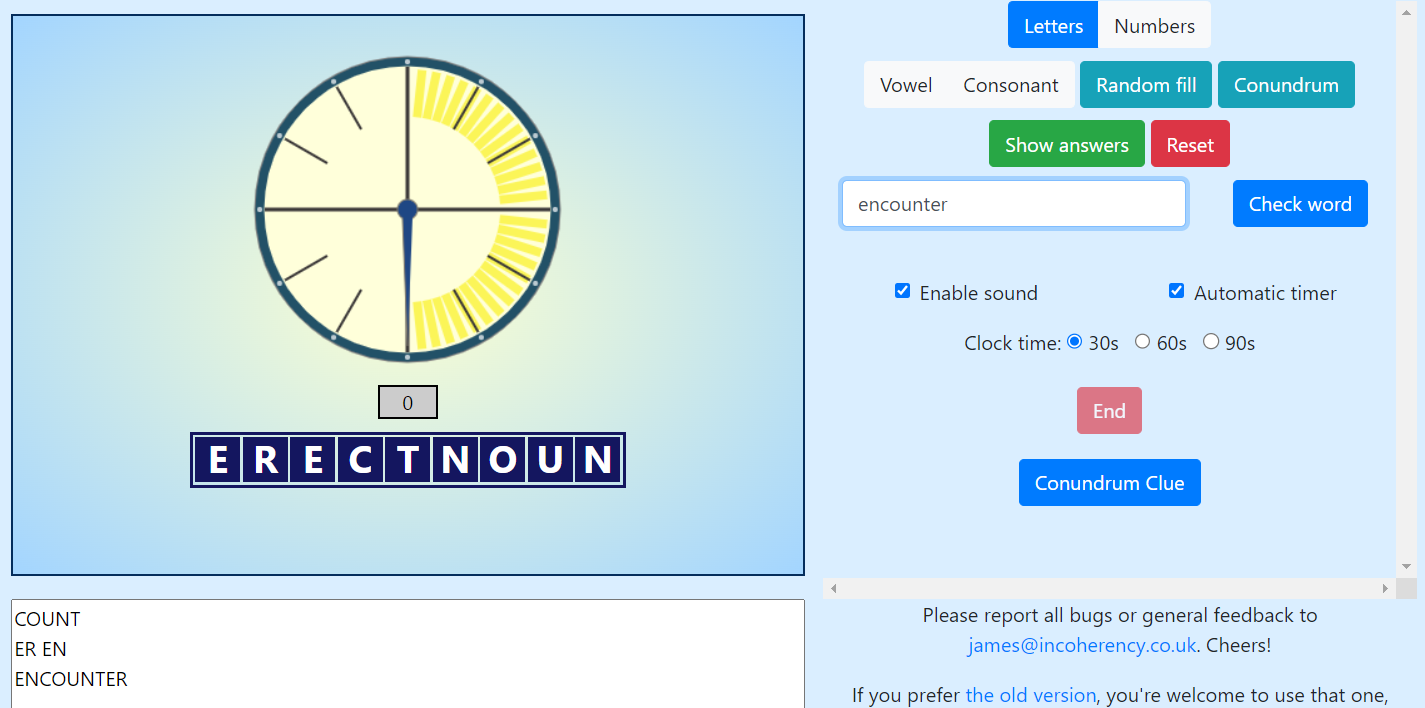End the current round
This screenshot has height=708, width=1425.
(1109, 411)
